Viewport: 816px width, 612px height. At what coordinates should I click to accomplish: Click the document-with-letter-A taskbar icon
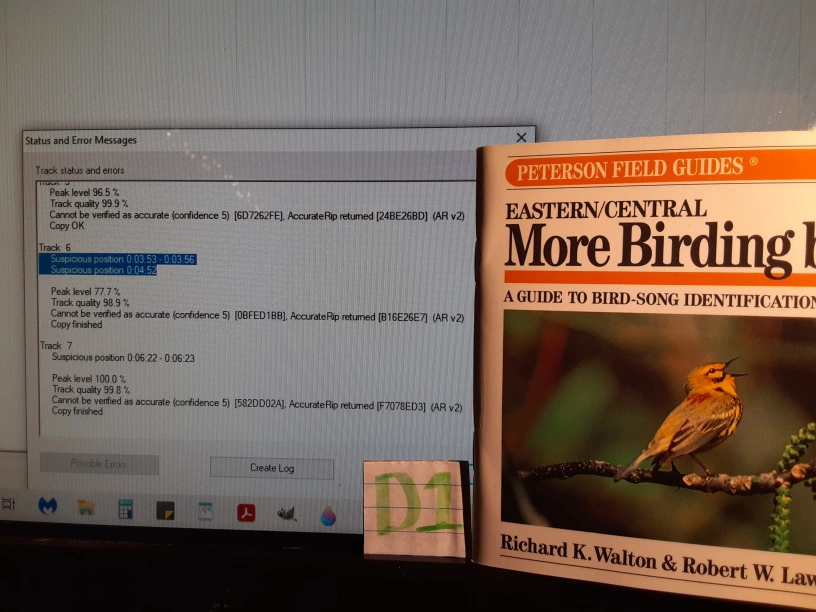pos(206,512)
